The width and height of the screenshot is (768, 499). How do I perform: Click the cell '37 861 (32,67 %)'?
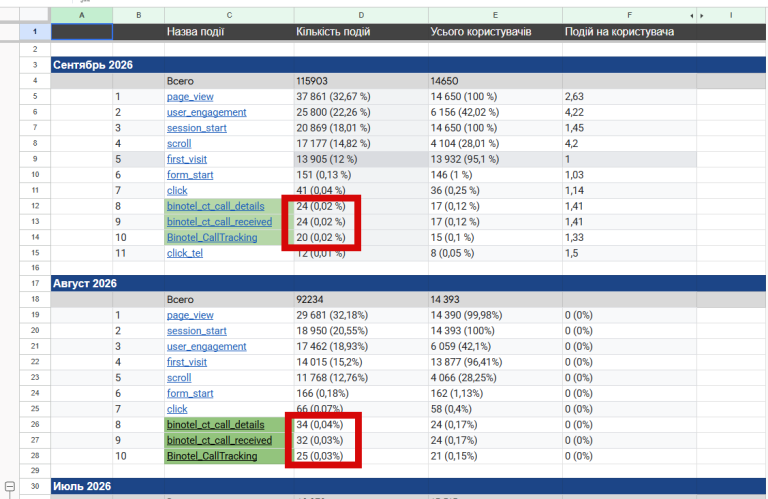point(361,96)
